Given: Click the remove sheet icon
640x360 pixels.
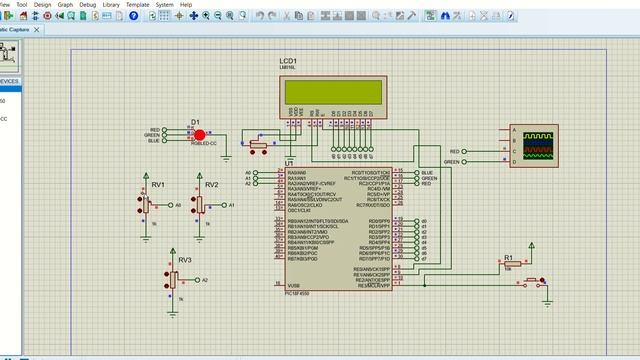Looking at the screenshot, I should coord(484,16).
